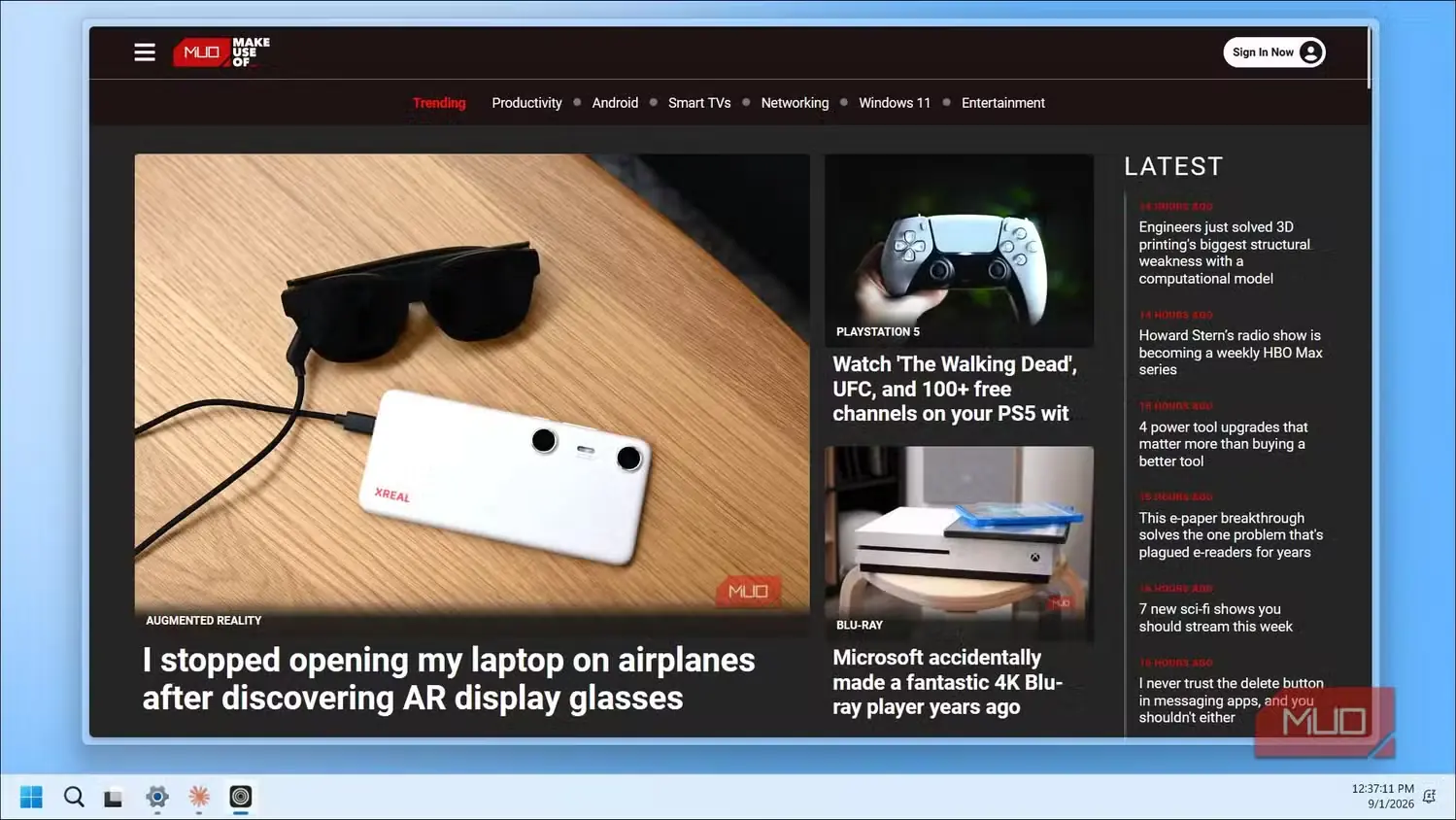1456x820 pixels.
Task: Choose Windows 11 in the navigation bar
Action: point(895,103)
